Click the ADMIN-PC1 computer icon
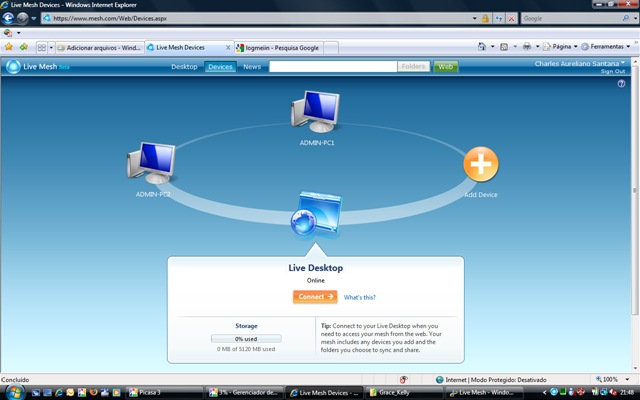This screenshot has width=640, height=400. [x=316, y=113]
